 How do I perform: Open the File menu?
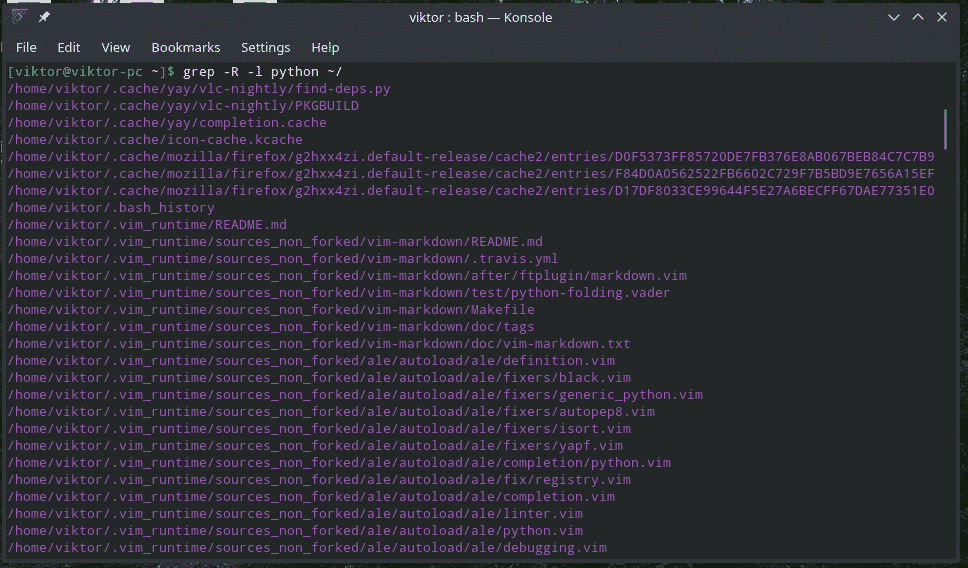coord(26,48)
